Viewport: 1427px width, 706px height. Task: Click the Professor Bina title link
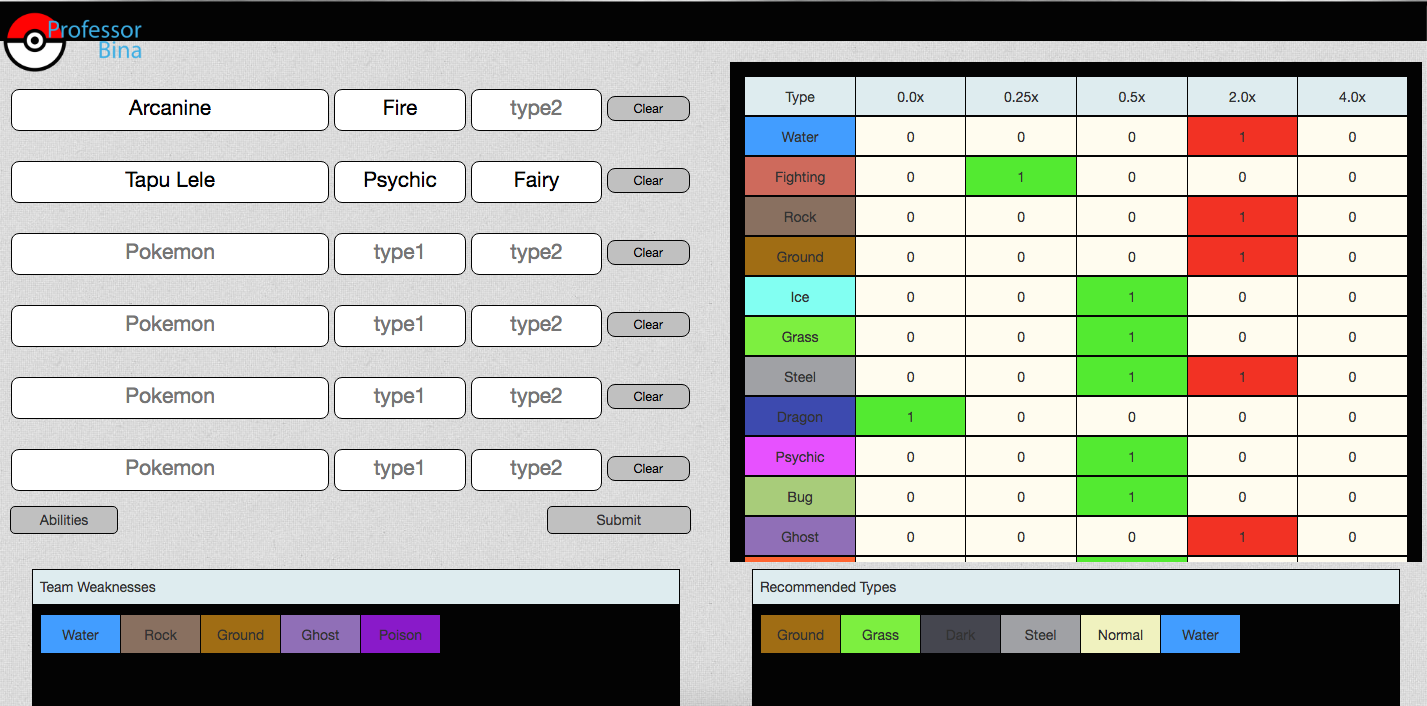tap(97, 40)
